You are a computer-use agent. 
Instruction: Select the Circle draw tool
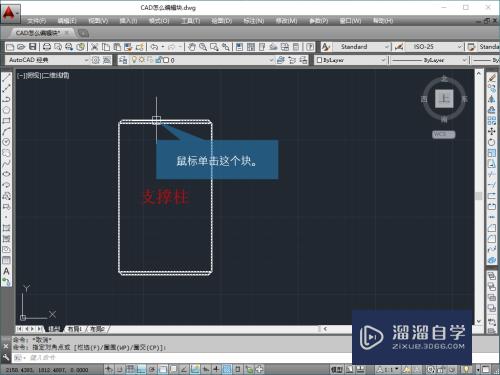click(x=6, y=142)
